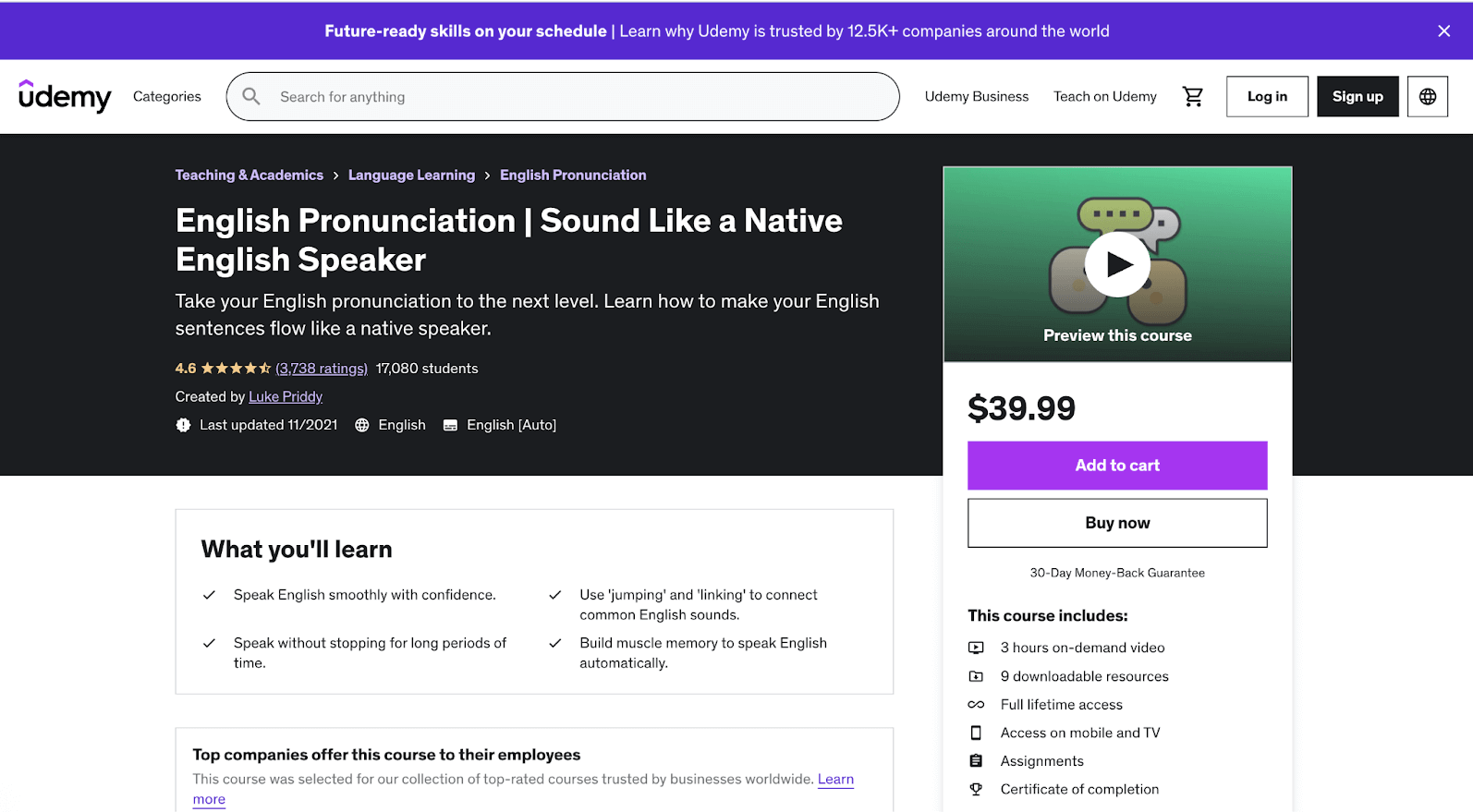Screen dimensions: 1473x812
Task: Go to Teaching & Academics breadcrumb
Action: coord(249,176)
